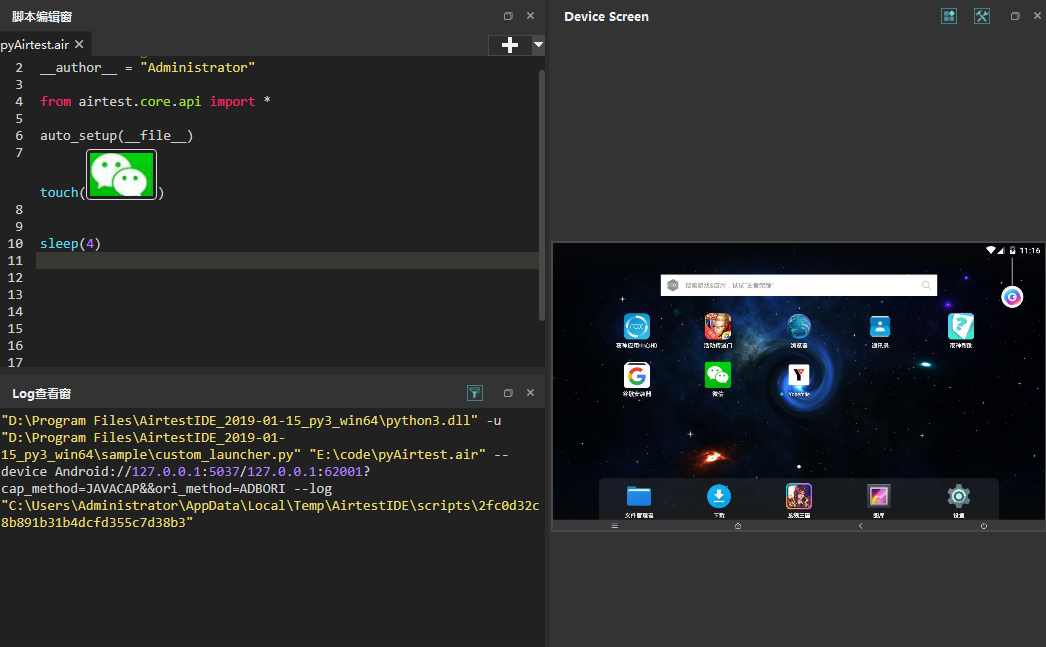
Task: Add a new script with the plus button
Action: tap(510, 45)
